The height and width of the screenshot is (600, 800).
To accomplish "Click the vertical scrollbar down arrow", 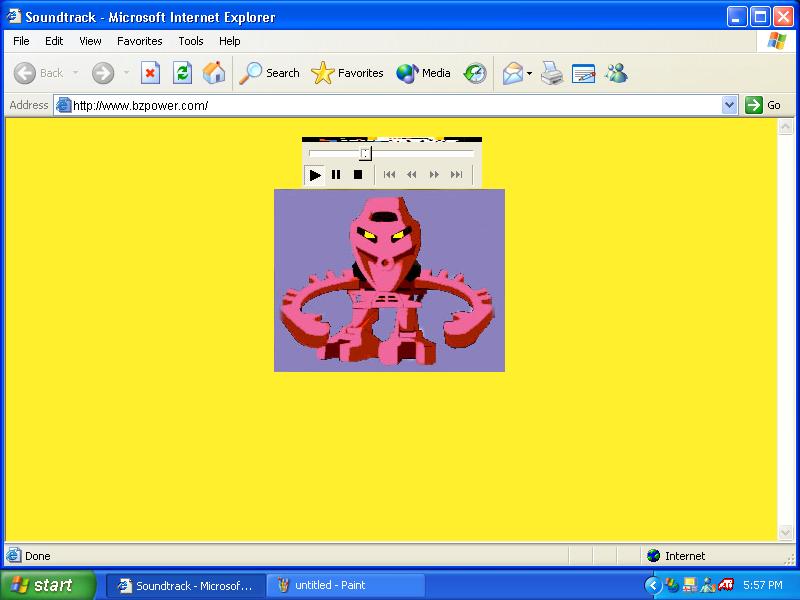I will pyautogui.click(x=785, y=532).
